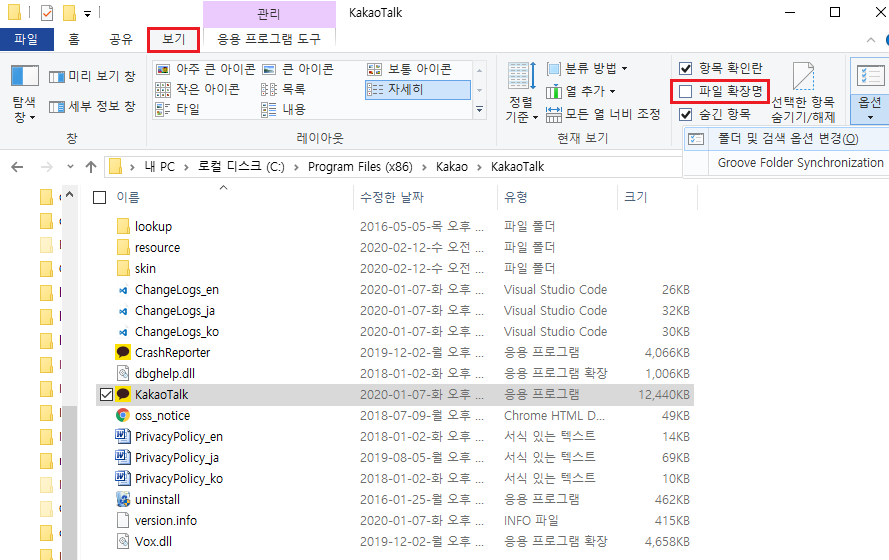Expand the chevron after Kakao breadcrumb
Image resolution: width=889 pixels, height=560 pixels.
[x=480, y=167]
